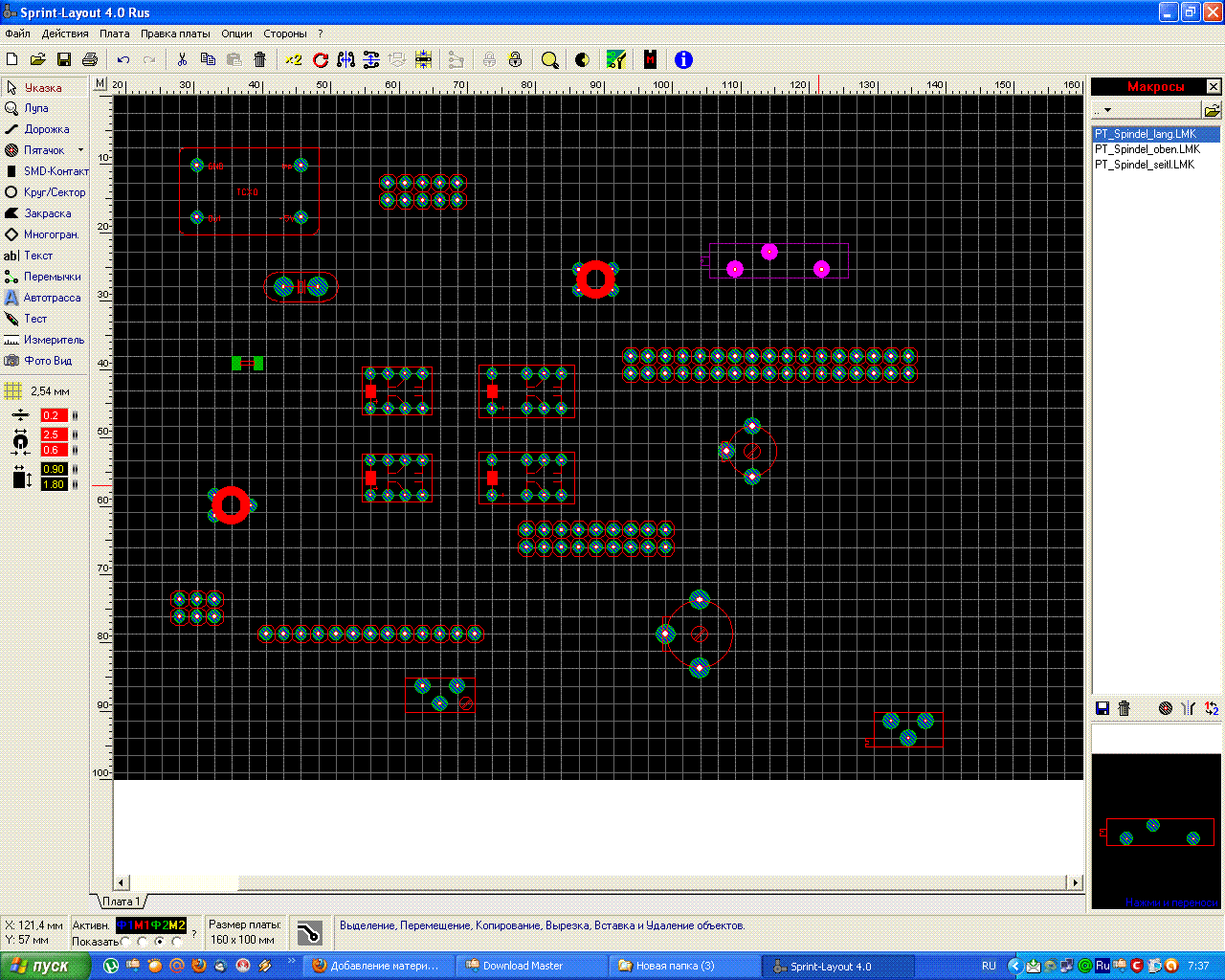Toggle the macros panel icon
The width and height of the screenshot is (1225, 980).
click(x=650, y=59)
